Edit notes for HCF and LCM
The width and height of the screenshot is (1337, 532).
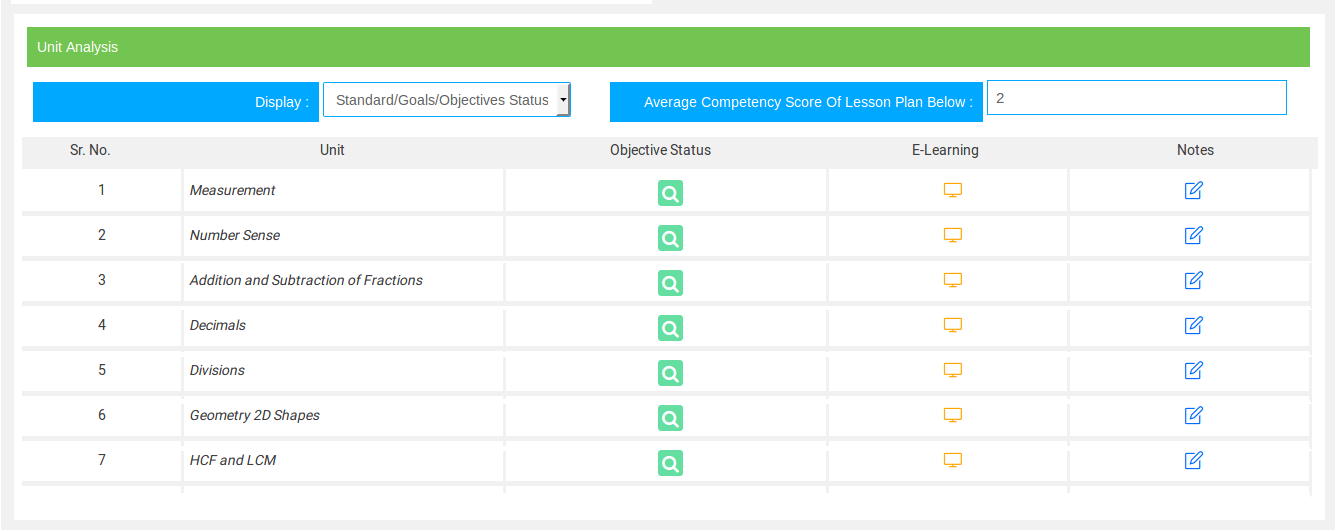coord(1193,460)
